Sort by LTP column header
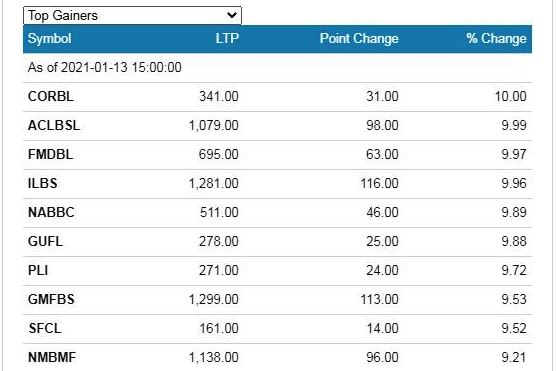 click(227, 38)
